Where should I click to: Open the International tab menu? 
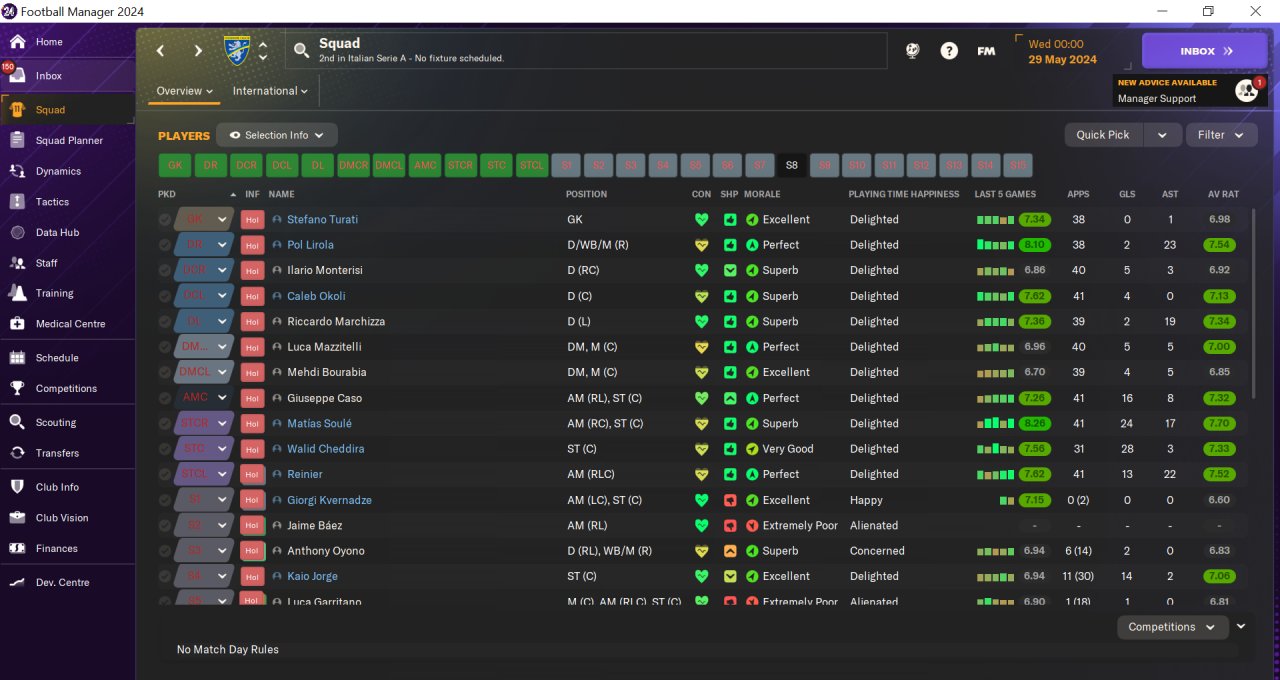click(x=270, y=91)
